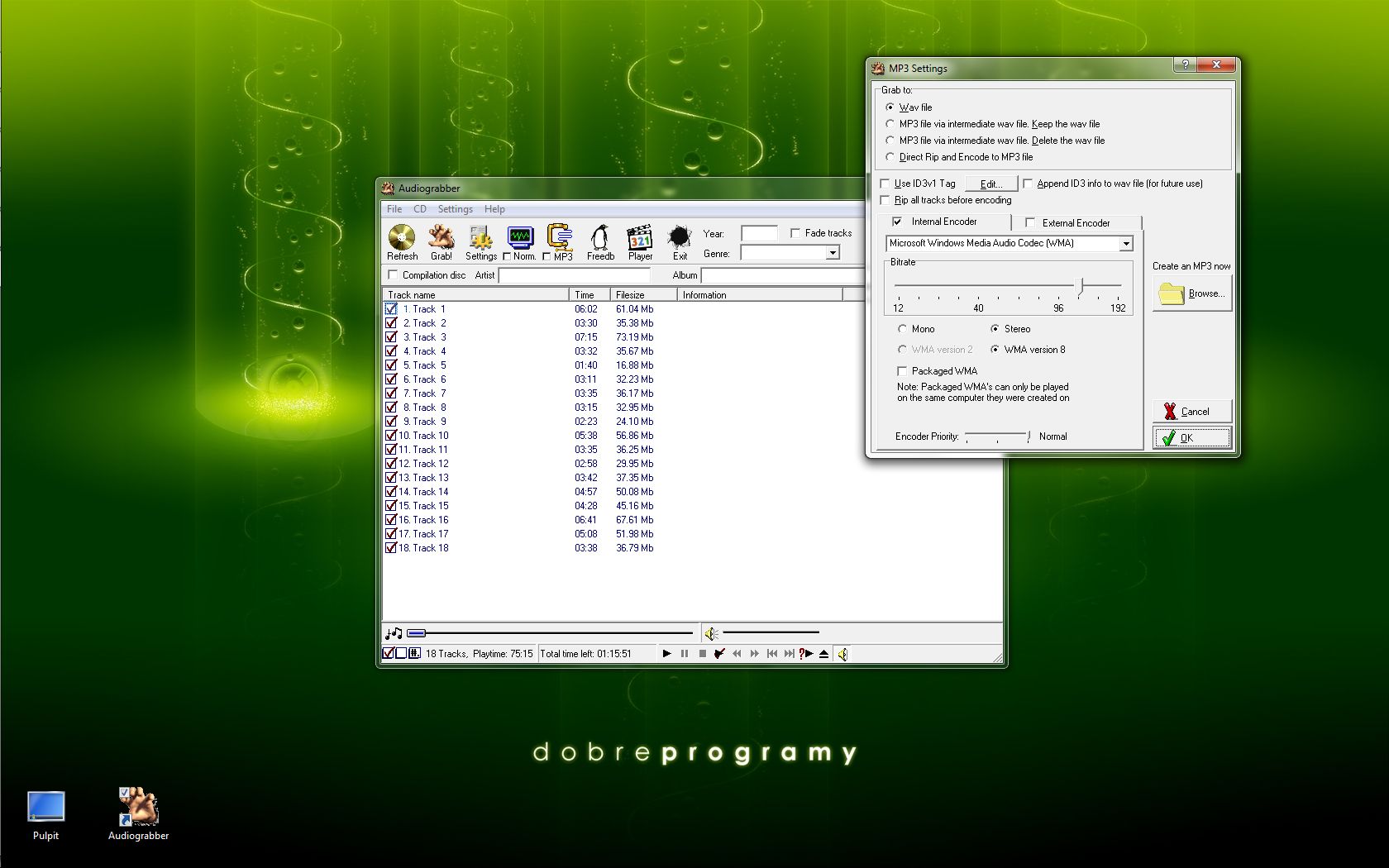1389x868 pixels.
Task: Click the Cancel button
Action: pyautogui.click(x=1192, y=411)
